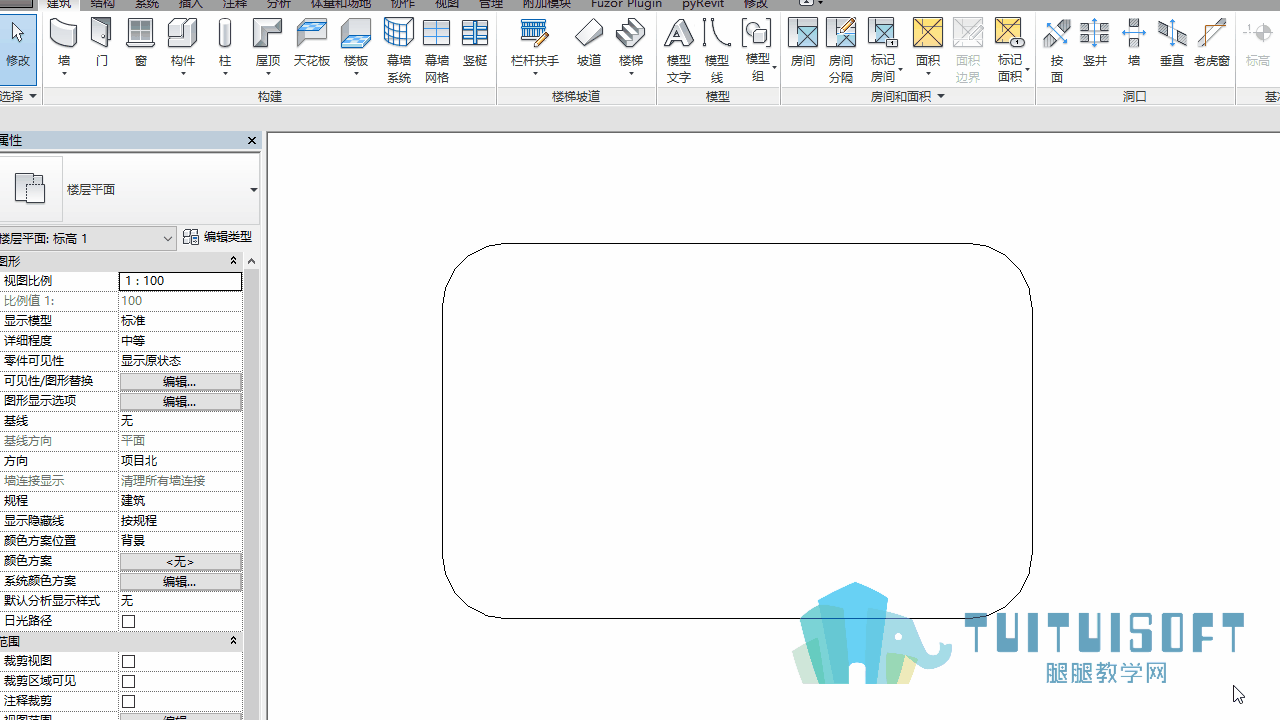
Task: Select the 柱 (Column) tool
Action: 225,45
